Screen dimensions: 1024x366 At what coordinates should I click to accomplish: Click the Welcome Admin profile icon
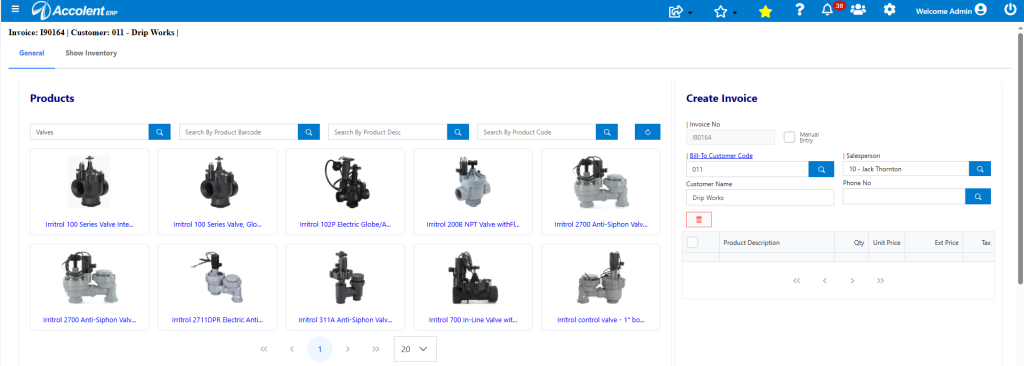980,10
